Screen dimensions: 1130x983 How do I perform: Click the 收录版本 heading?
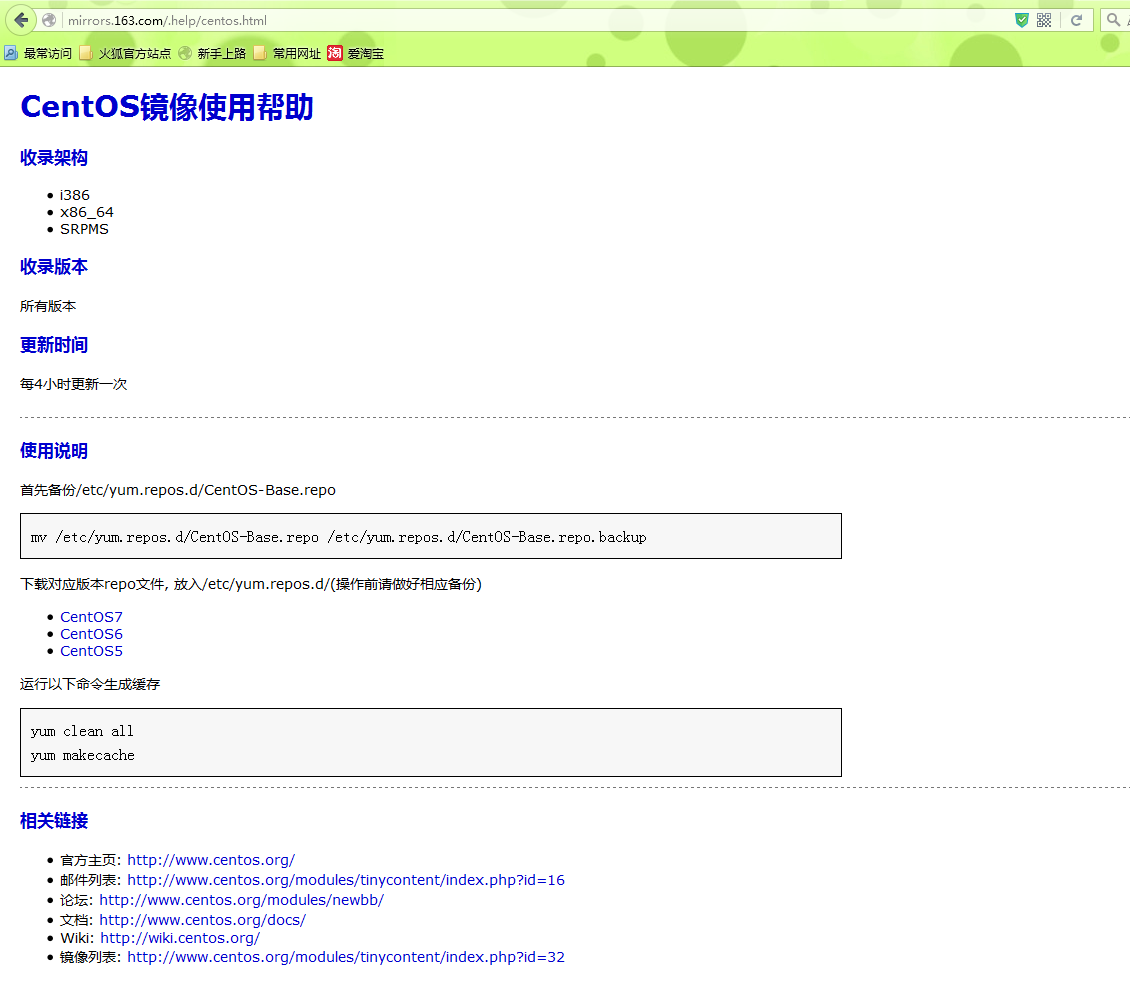pyautogui.click(x=54, y=267)
